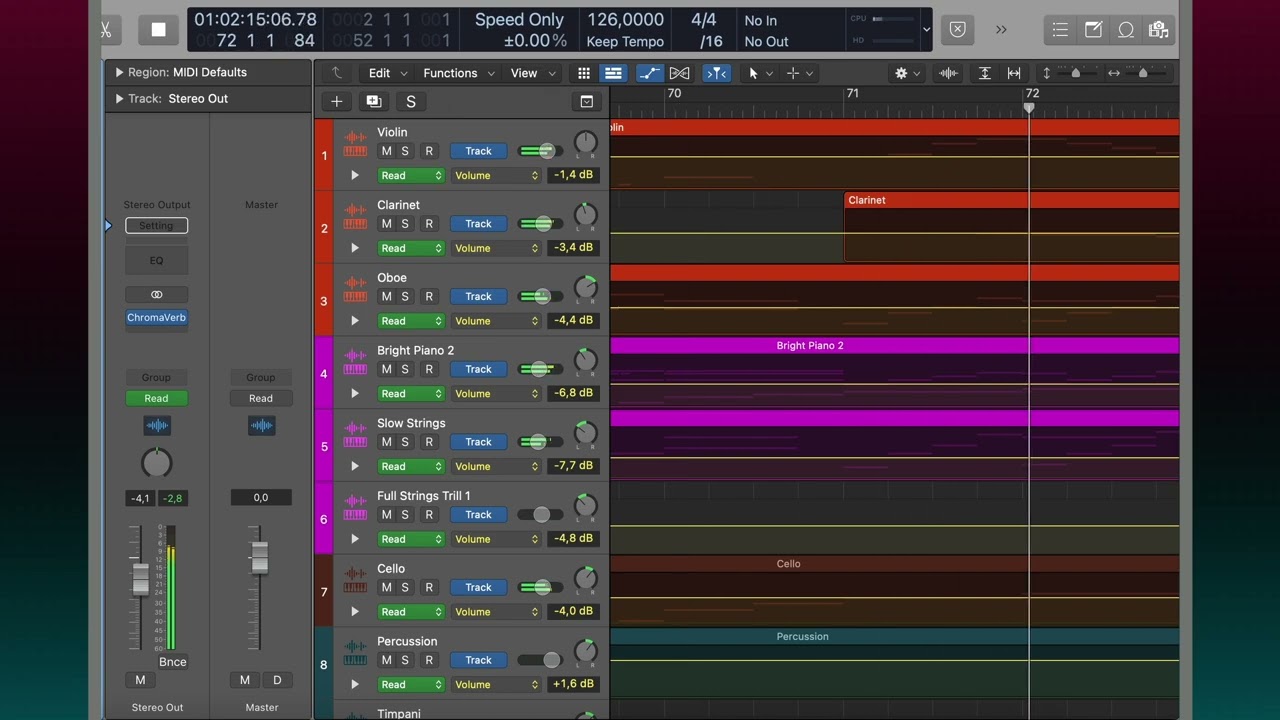This screenshot has width=1280, height=720.
Task: Open the Loop Browser
Action: tap(1126, 30)
